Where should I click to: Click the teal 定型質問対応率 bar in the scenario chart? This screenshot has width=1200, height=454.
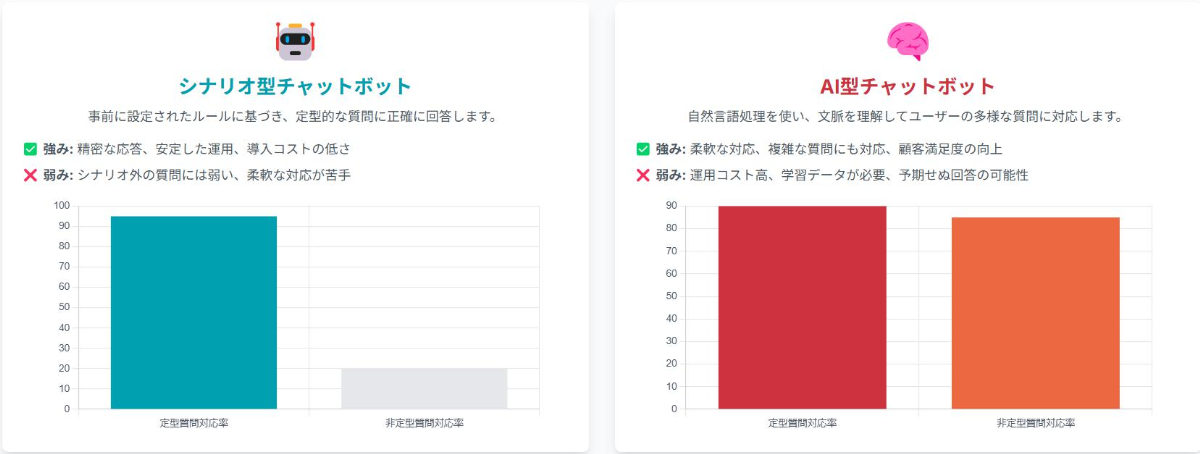194,312
